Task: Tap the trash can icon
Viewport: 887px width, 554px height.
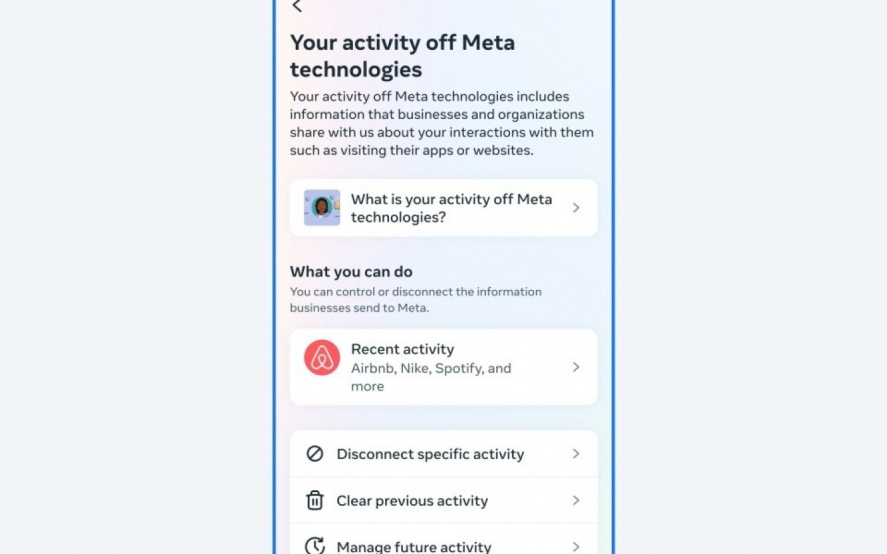Action: pos(315,501)
